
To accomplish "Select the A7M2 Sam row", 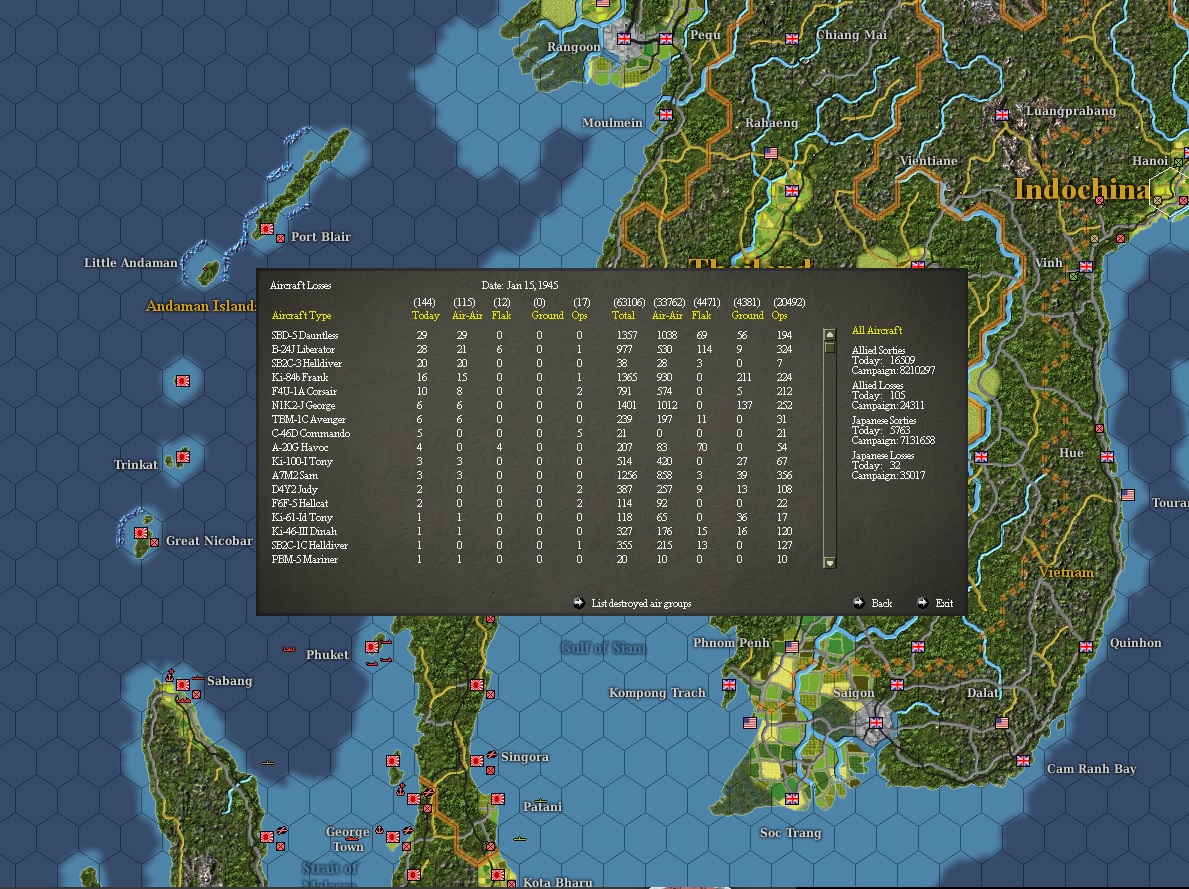I will [532, 476].
